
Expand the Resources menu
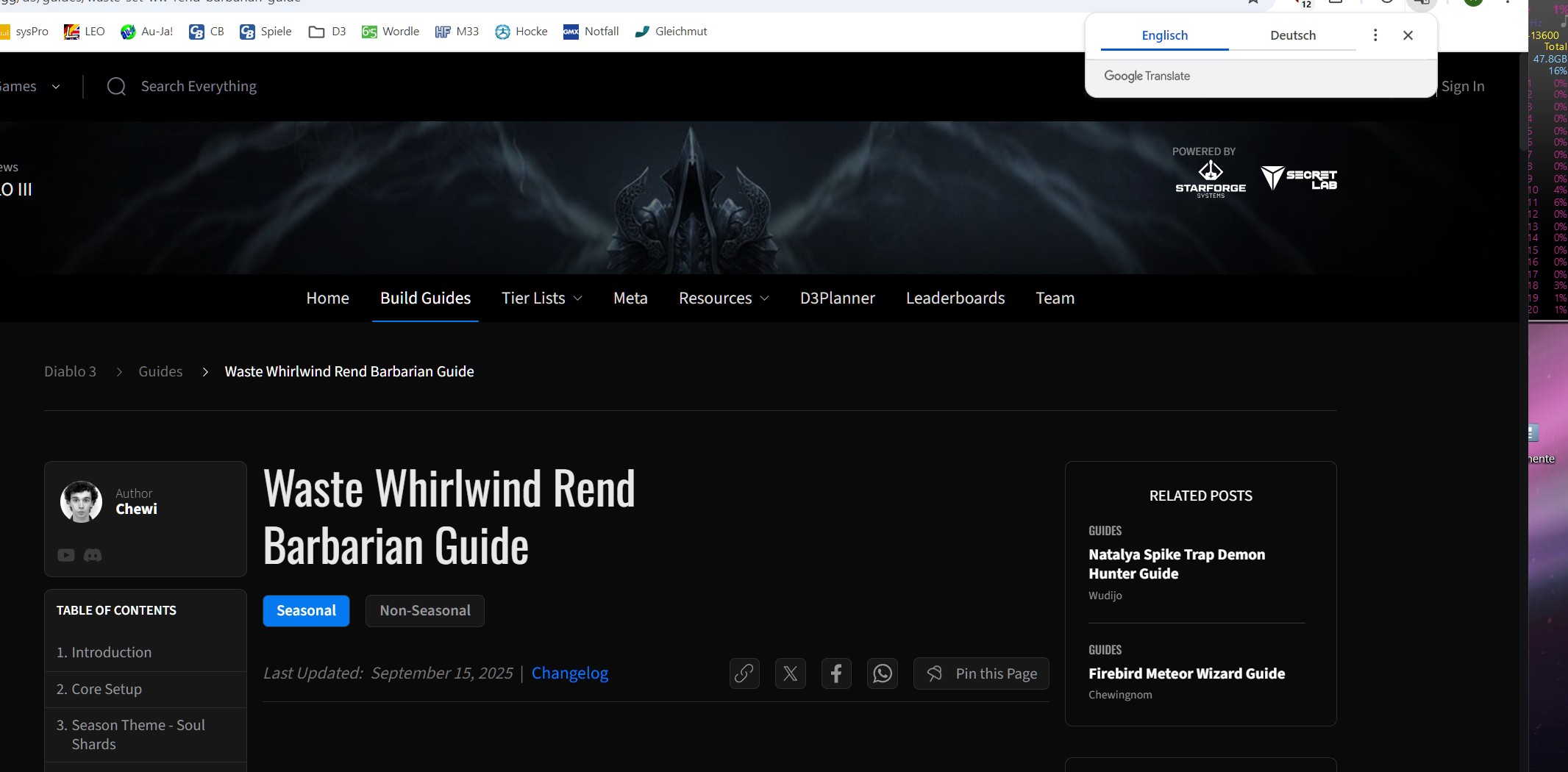point(724,298)
